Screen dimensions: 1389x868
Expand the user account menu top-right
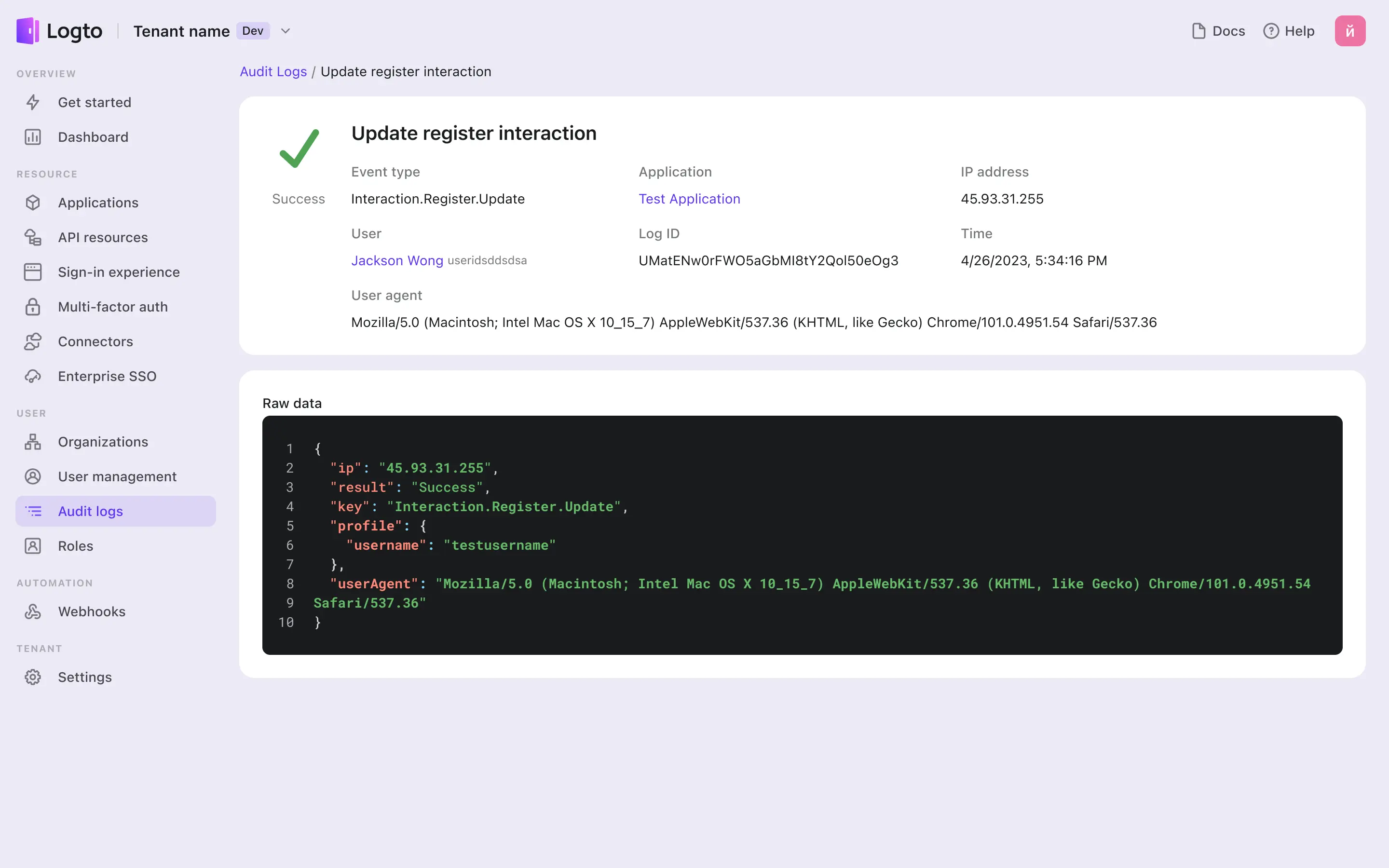(1350, 31)
